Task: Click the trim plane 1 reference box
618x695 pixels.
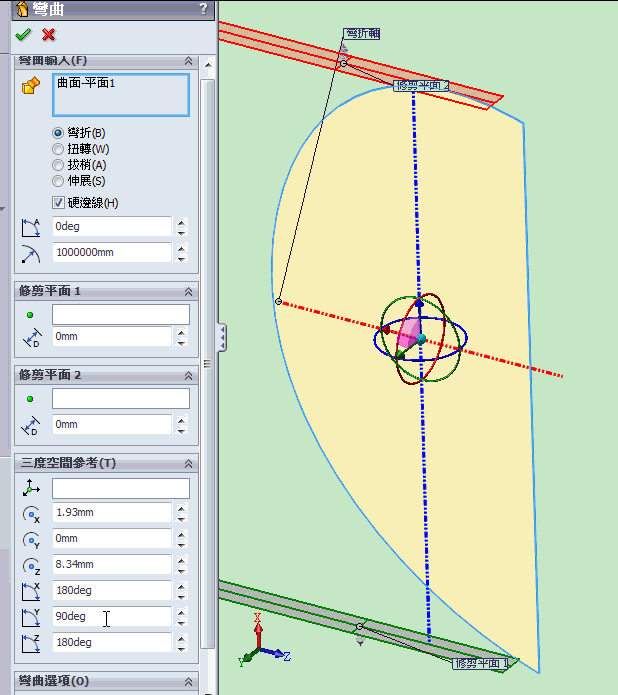Action: click(121, 315)
